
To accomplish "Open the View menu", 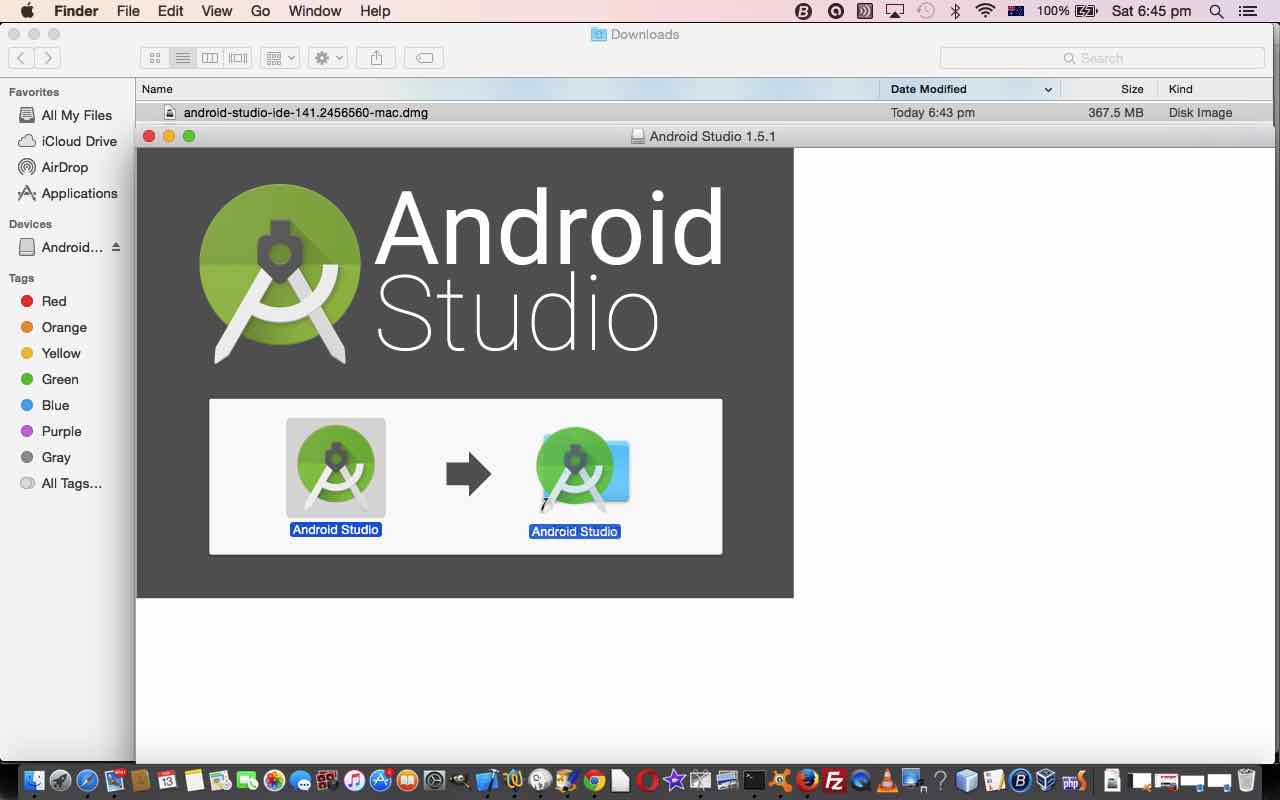I will pyautogui.click(x=216, y=11).
